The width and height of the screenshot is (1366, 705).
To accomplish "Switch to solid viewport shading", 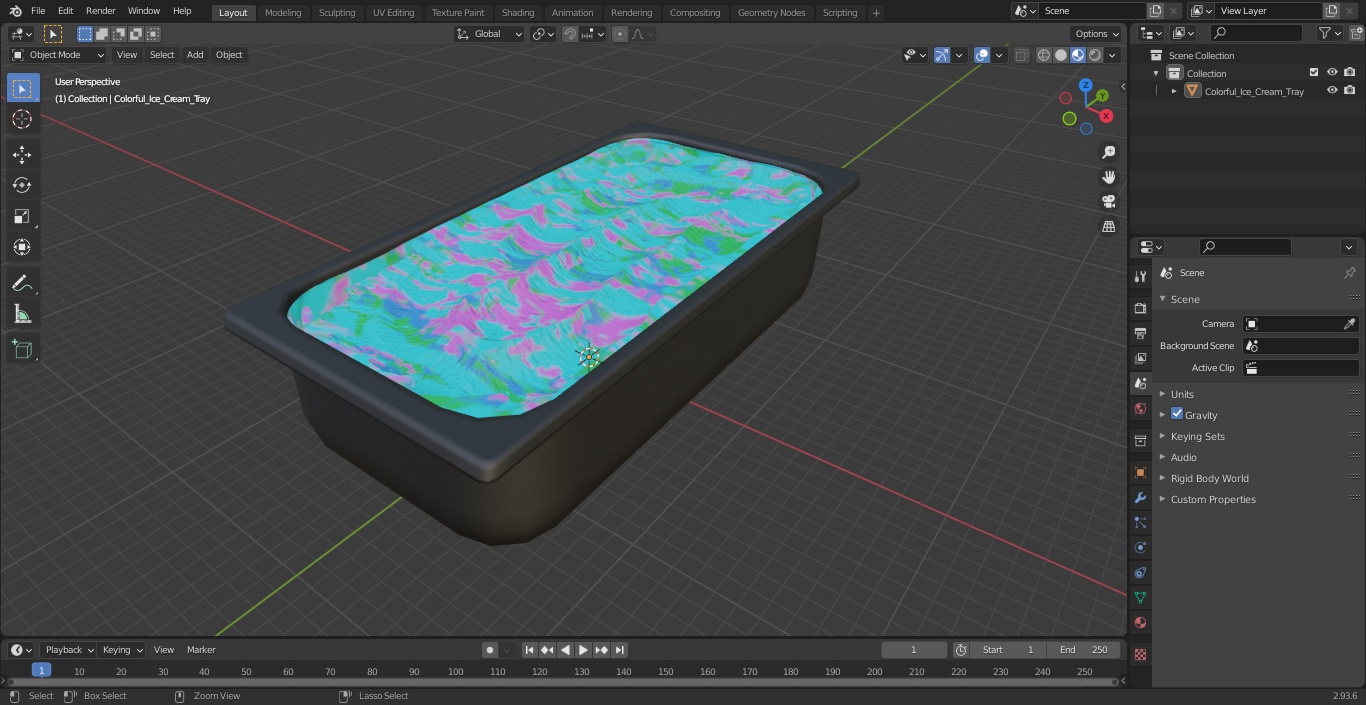I will pyautogui.click(x=1061, y=55).
